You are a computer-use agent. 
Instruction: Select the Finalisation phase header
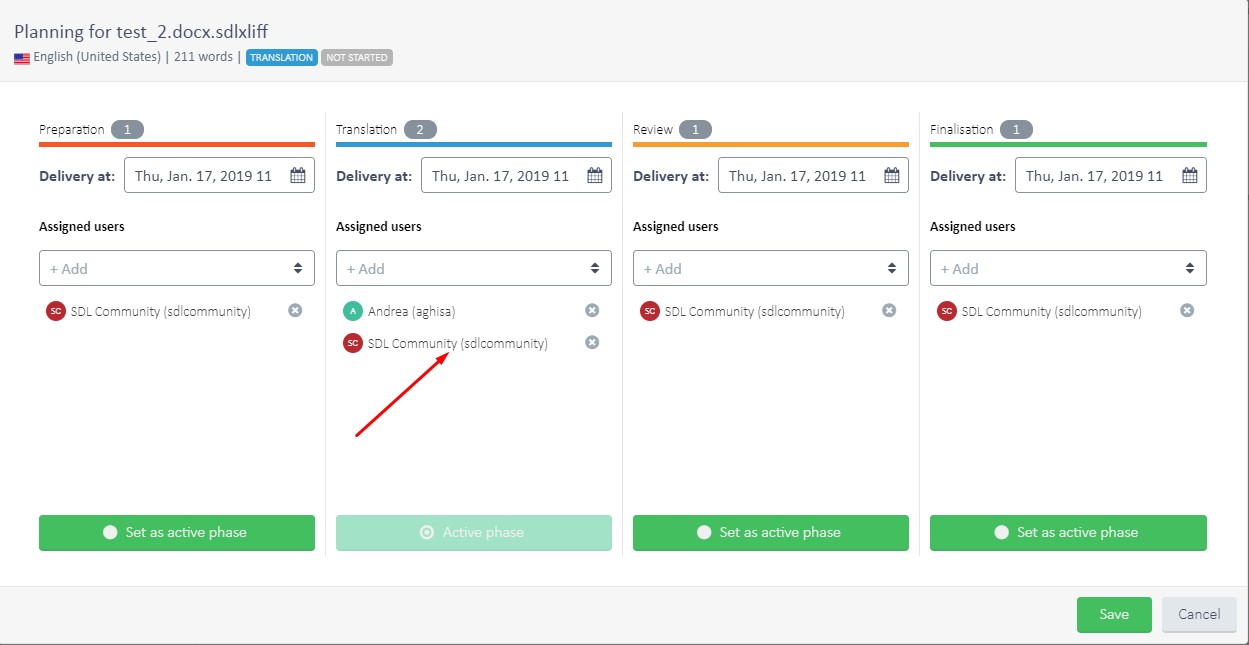coord(961,129)
